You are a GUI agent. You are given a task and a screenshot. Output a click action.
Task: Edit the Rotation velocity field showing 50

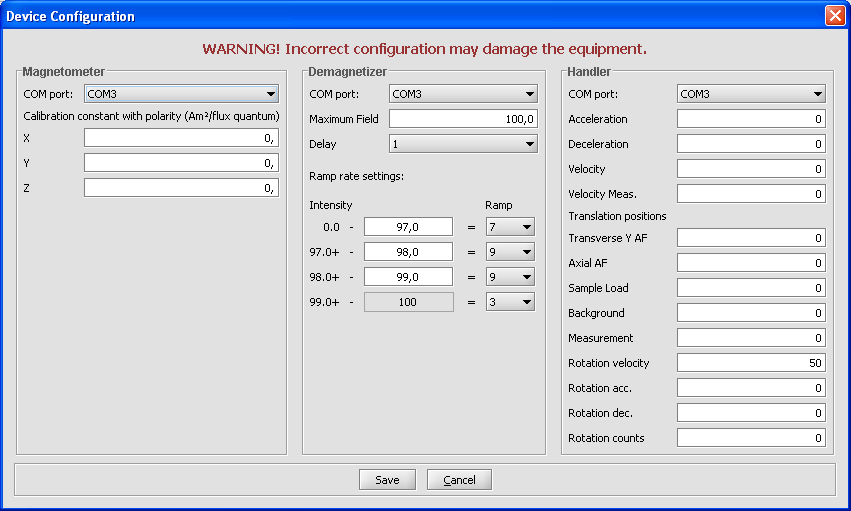(751, 362)
